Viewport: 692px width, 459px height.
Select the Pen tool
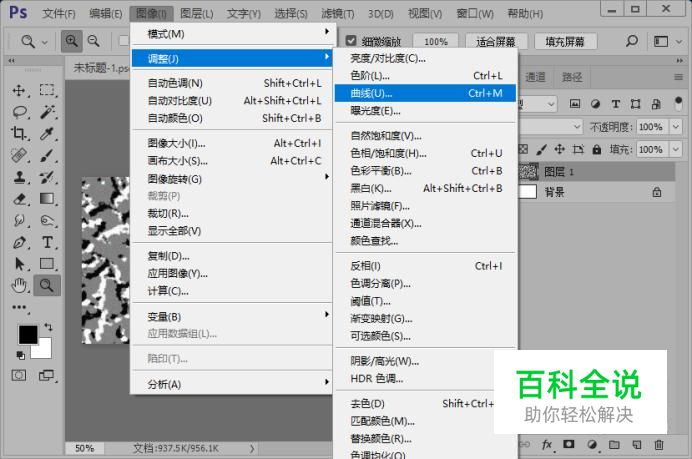[19, 242]
